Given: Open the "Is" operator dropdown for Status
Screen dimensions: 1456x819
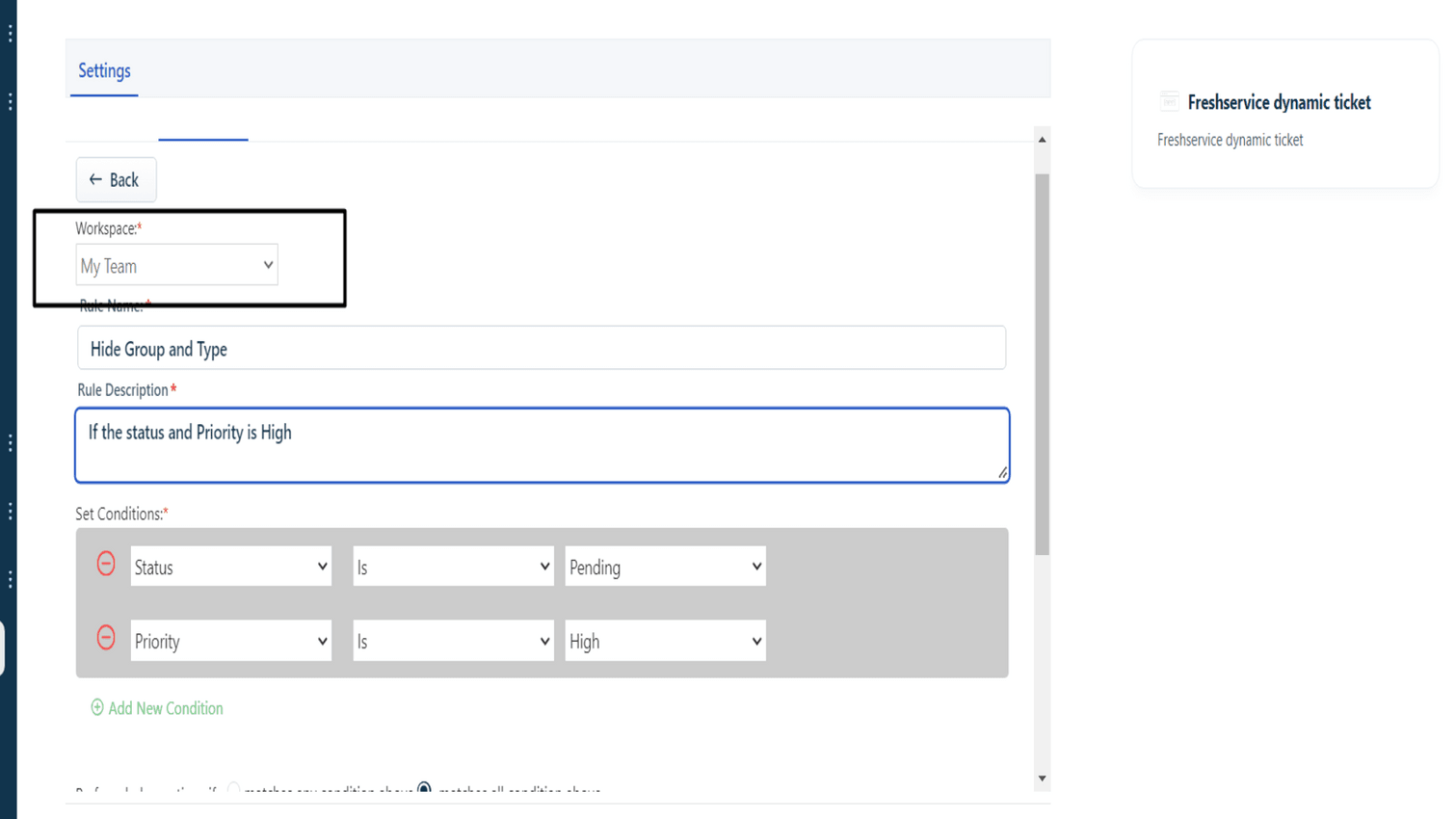Looking at the screenshot, I should click(x=453, y=567).
